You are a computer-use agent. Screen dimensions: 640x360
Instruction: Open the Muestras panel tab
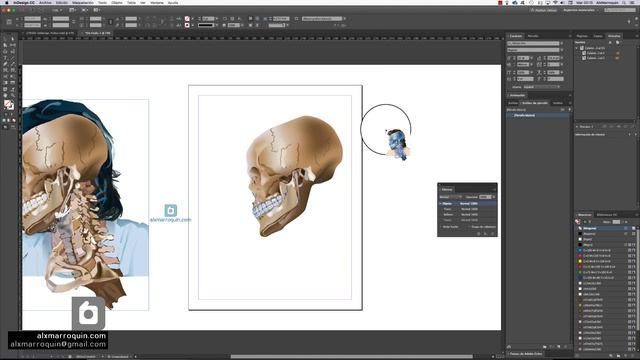(584, 215)
